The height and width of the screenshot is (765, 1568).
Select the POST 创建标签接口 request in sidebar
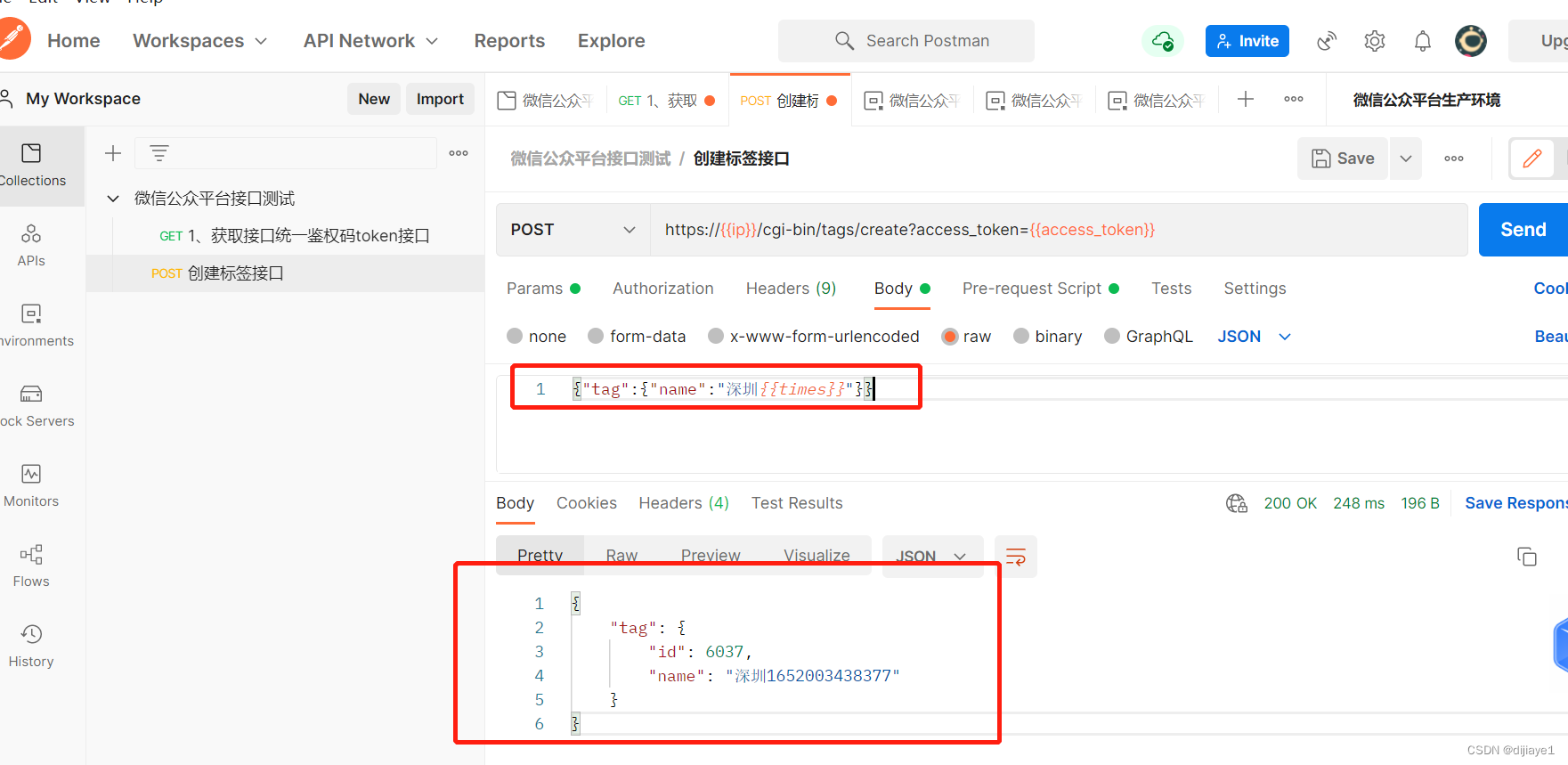click(x=285, y=273)
